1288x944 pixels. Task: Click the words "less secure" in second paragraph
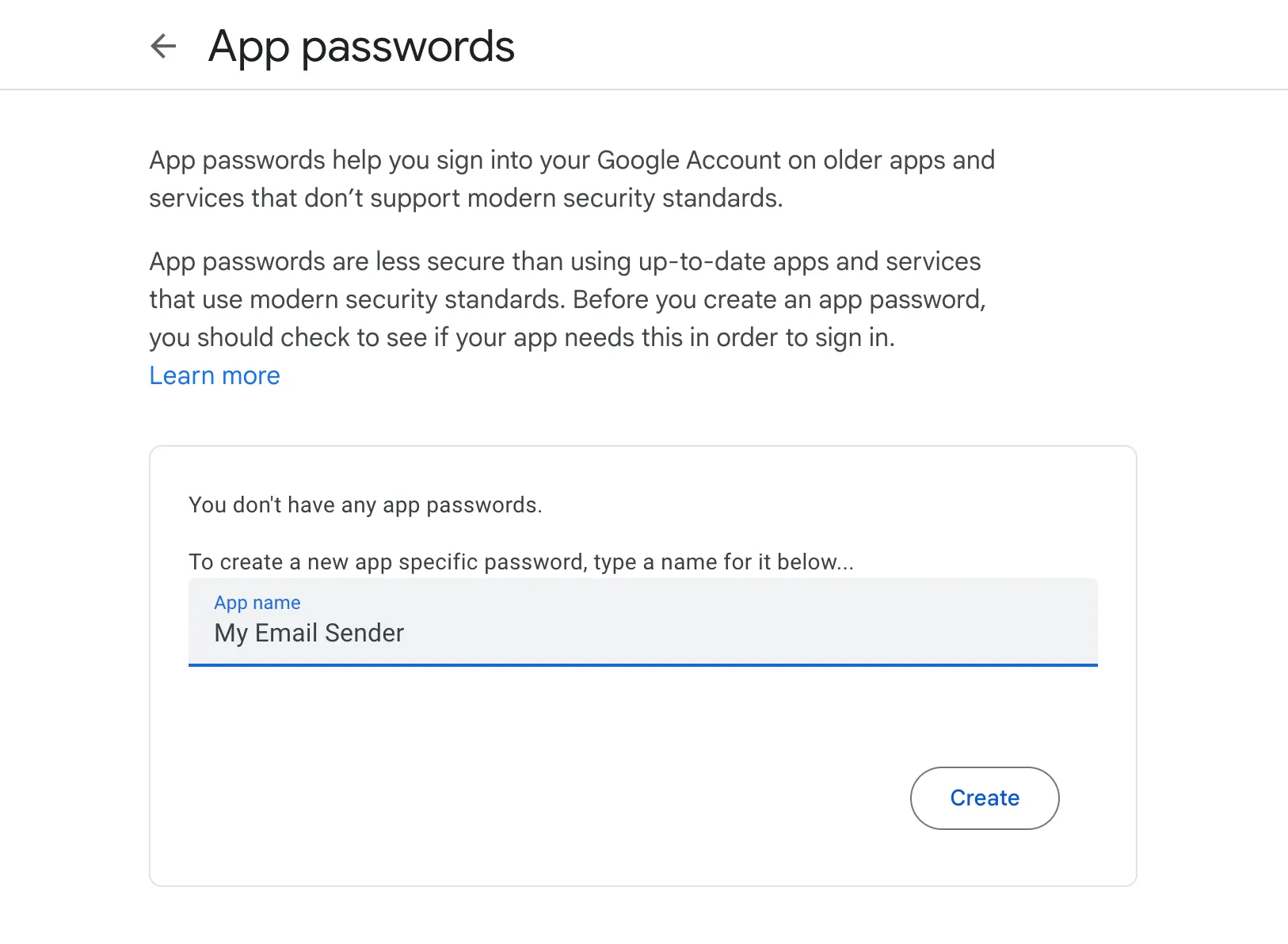click(x=440, y=261)
